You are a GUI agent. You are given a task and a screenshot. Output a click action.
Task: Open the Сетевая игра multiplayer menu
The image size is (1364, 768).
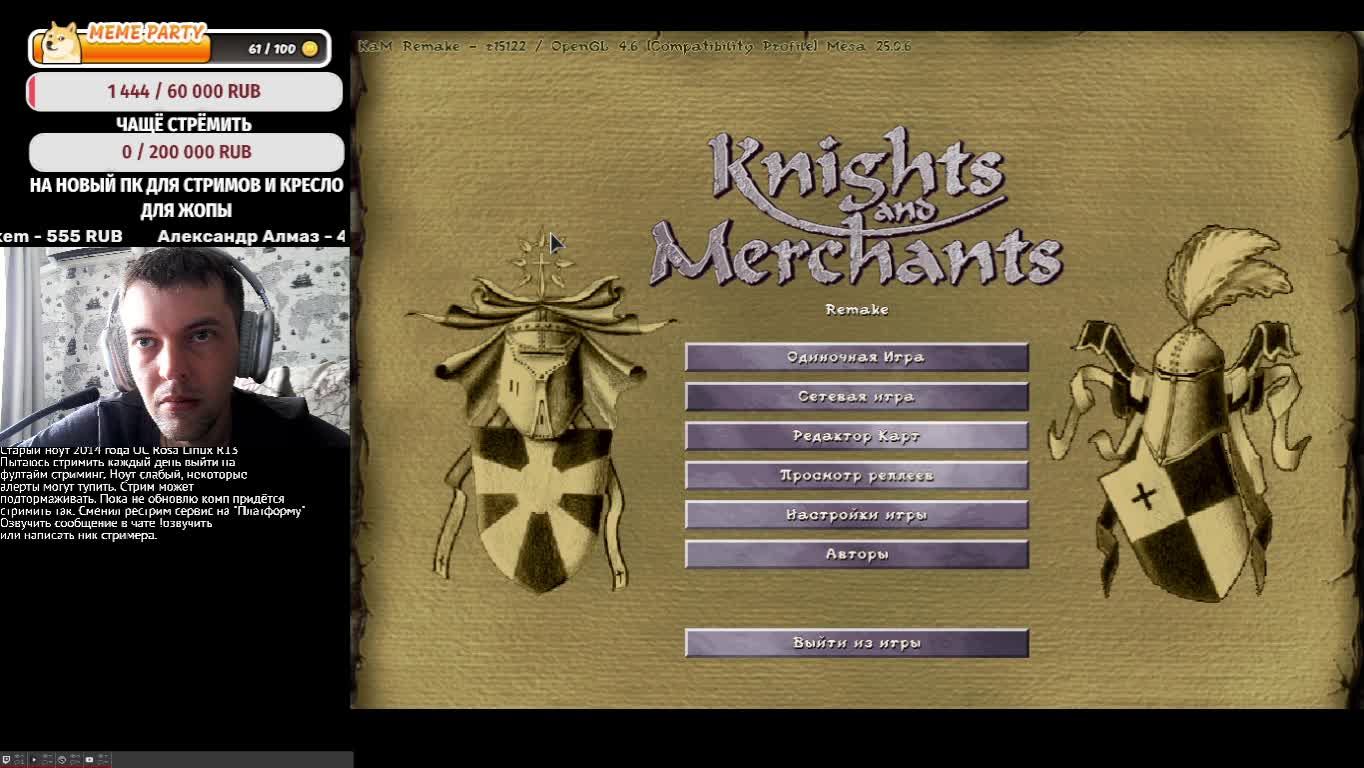857,397
